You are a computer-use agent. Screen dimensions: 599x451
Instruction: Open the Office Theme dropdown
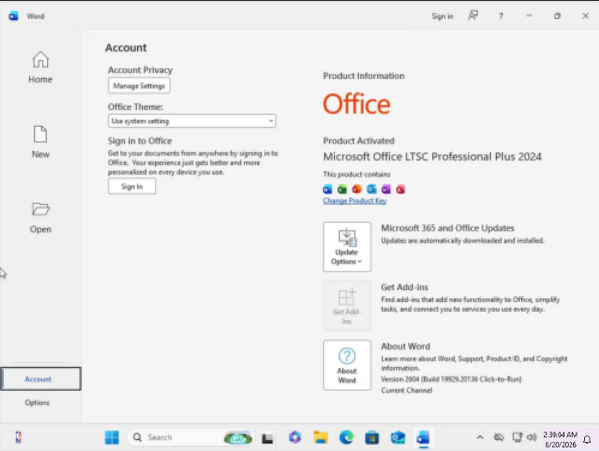coord(192,121)
